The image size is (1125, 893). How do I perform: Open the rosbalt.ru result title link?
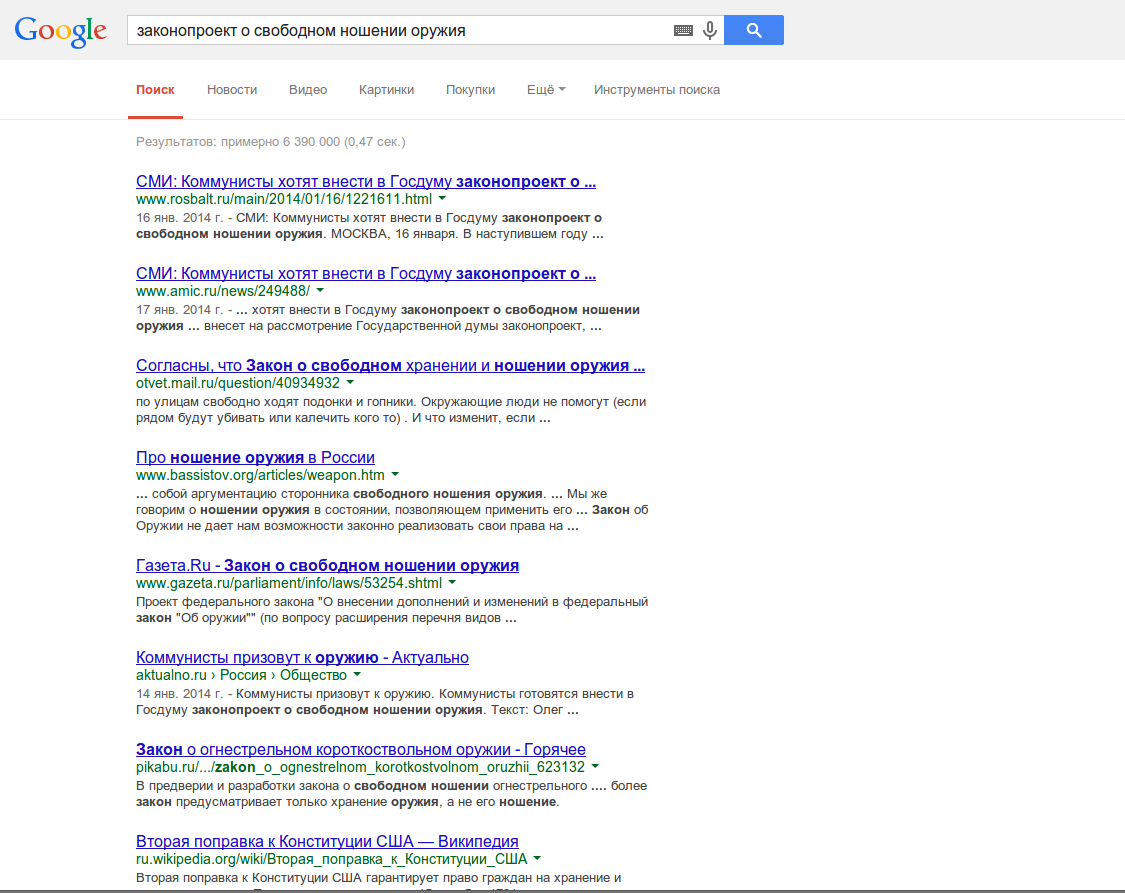click(366, 181)
